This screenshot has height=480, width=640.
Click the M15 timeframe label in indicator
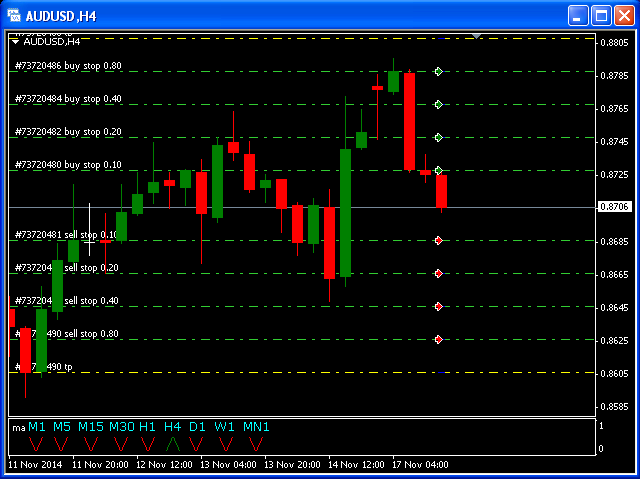click(91, 427)
